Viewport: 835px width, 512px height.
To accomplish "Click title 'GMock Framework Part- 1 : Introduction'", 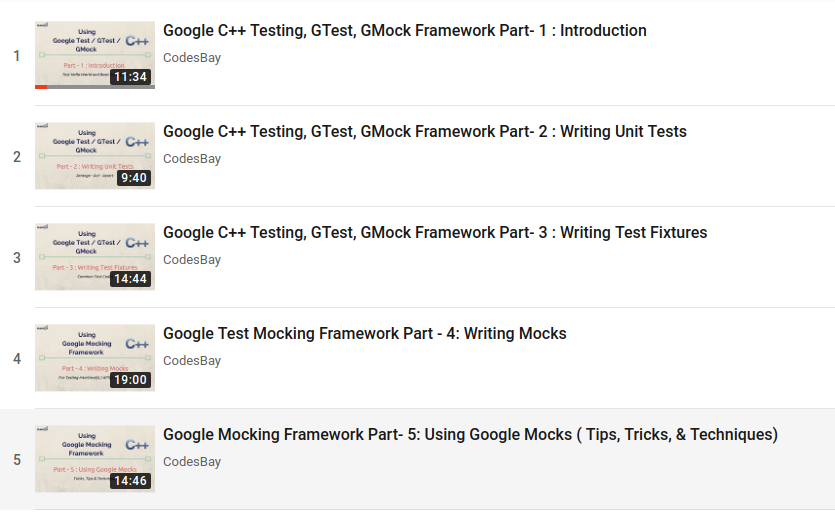I will click(404, 31).
